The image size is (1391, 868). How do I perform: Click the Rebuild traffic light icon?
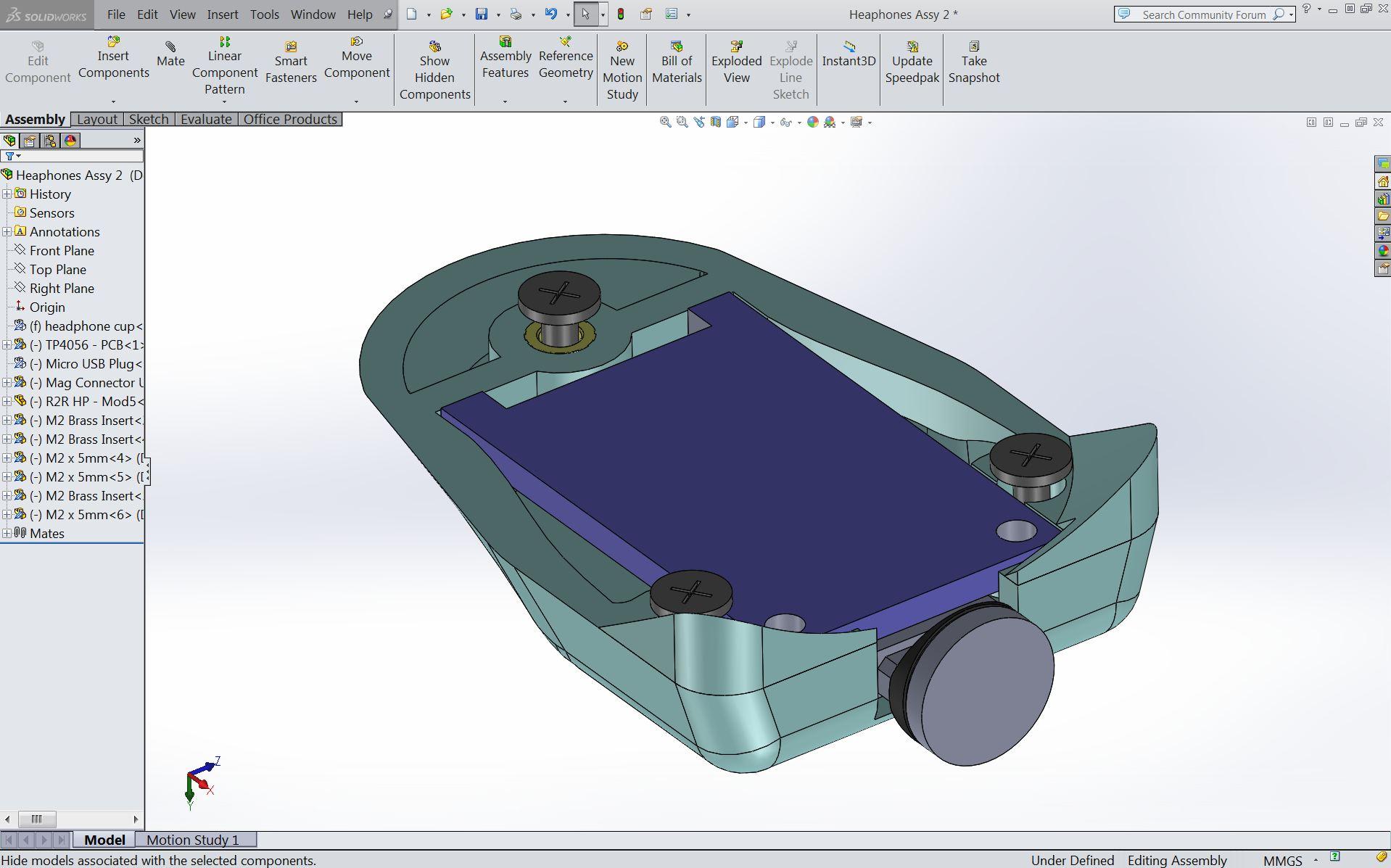pos(621,14)
